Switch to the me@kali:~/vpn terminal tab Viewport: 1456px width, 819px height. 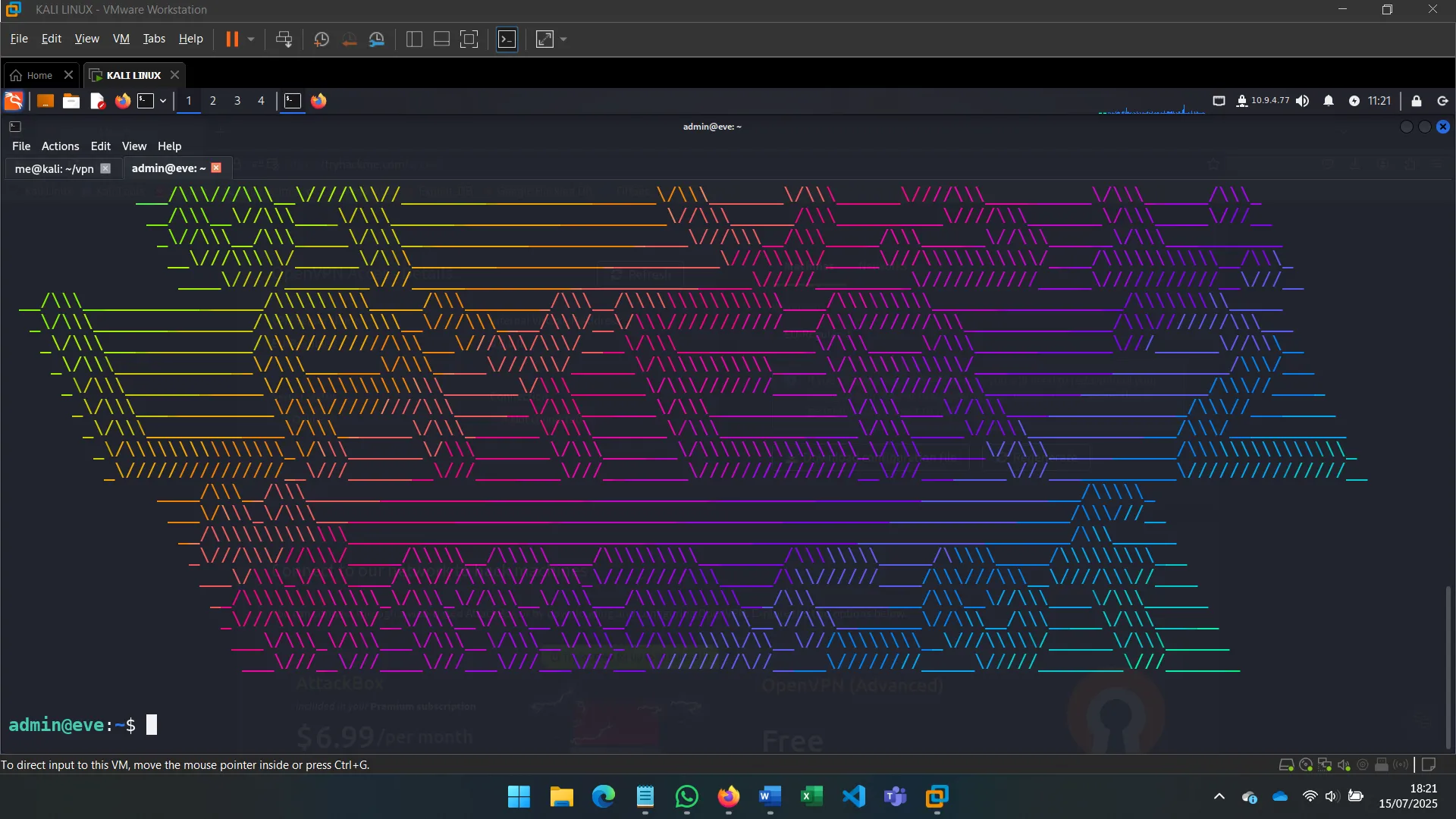coord(53,168)
